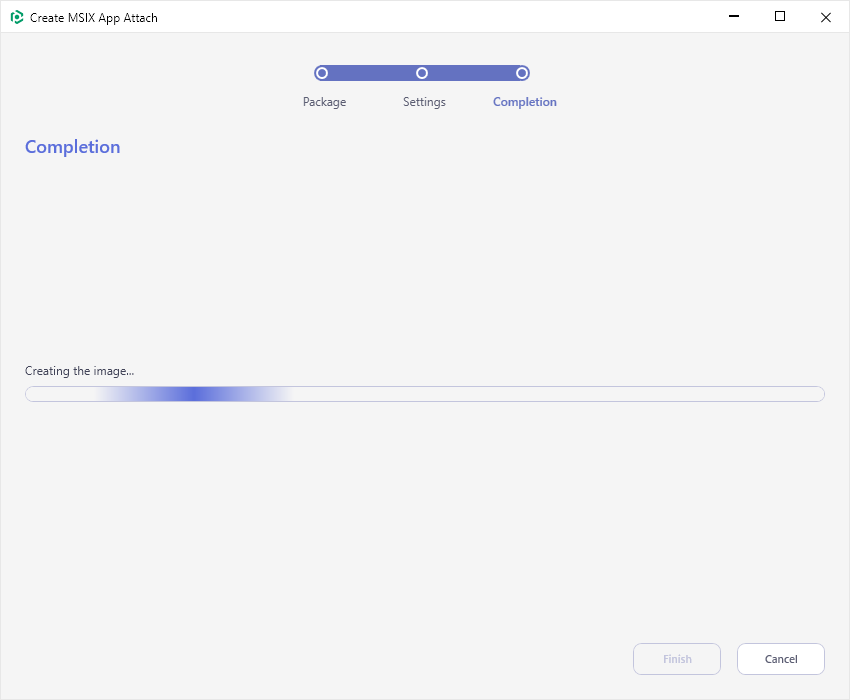This screenshot has width=850, height=700.
Task: Maximize the Create MSIX App Attach window
Action: 780,17
